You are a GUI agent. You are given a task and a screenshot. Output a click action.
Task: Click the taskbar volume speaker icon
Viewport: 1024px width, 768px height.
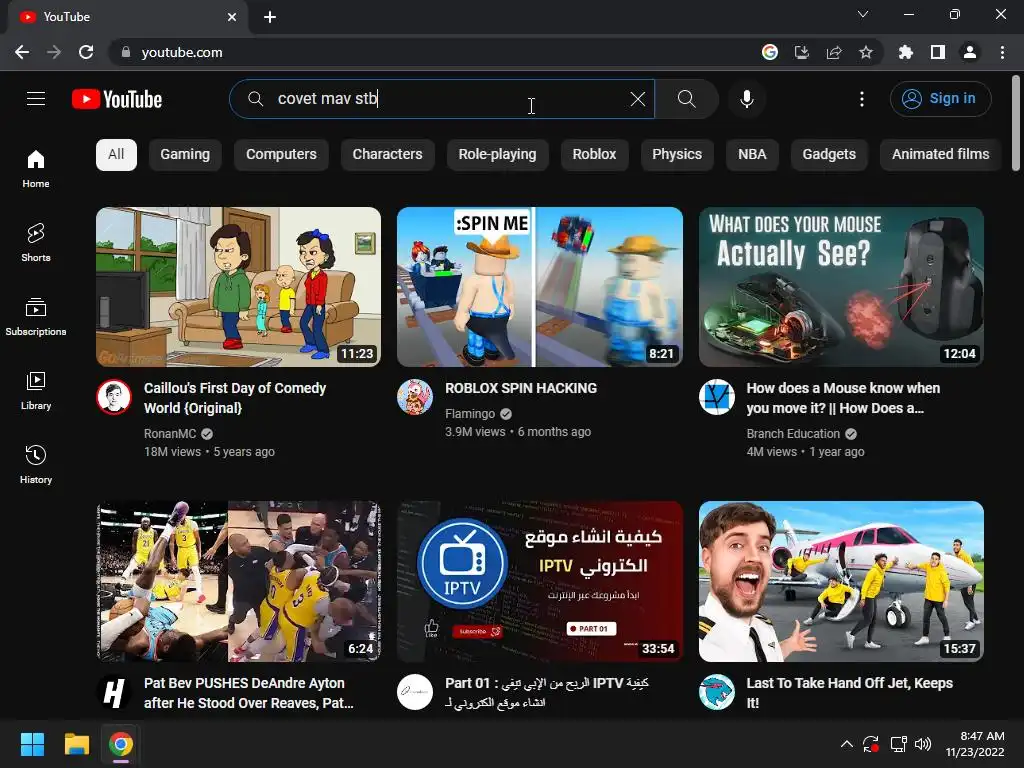(923, 744)
